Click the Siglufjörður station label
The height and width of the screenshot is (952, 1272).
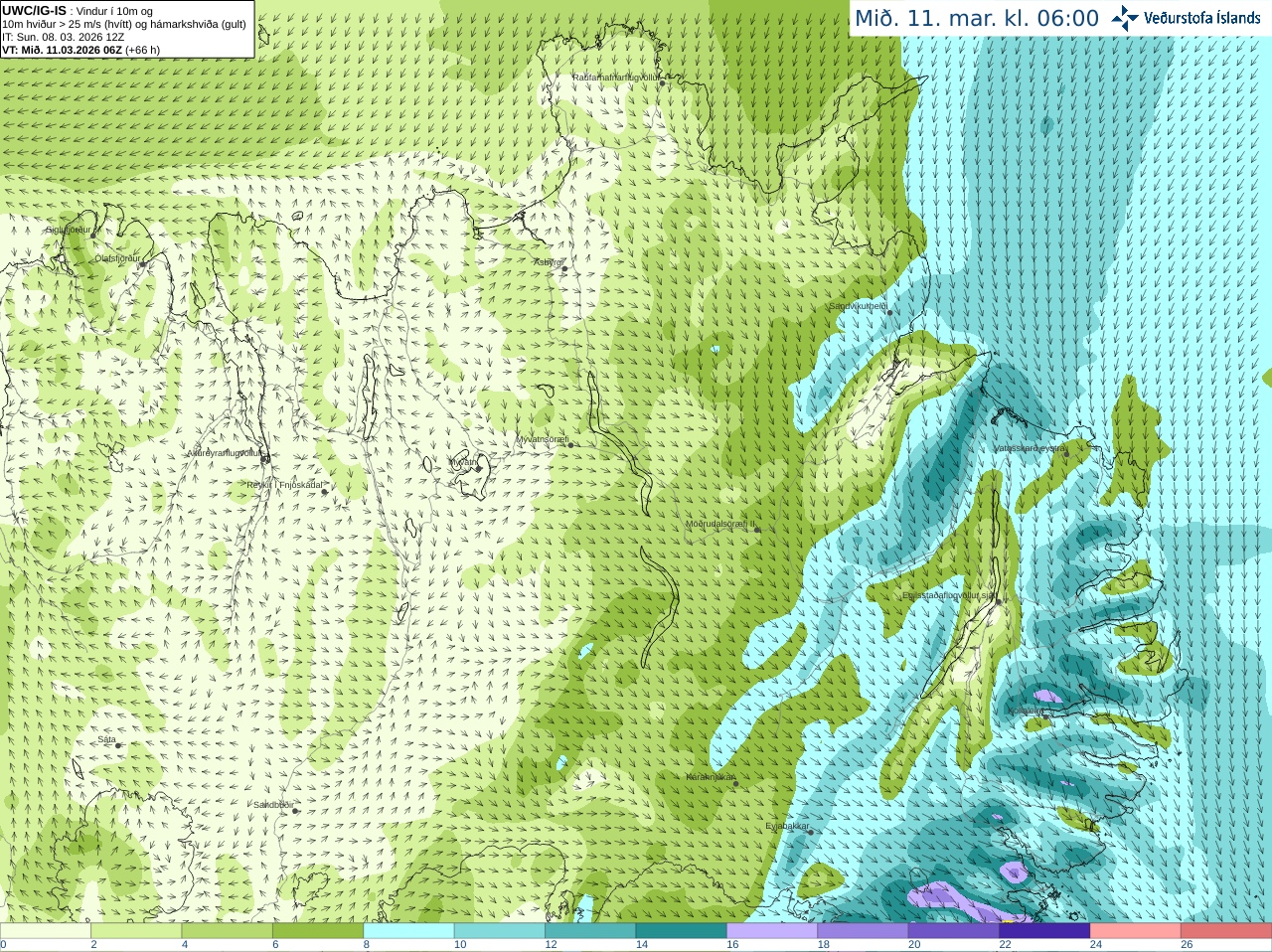[x=69, y=230]
